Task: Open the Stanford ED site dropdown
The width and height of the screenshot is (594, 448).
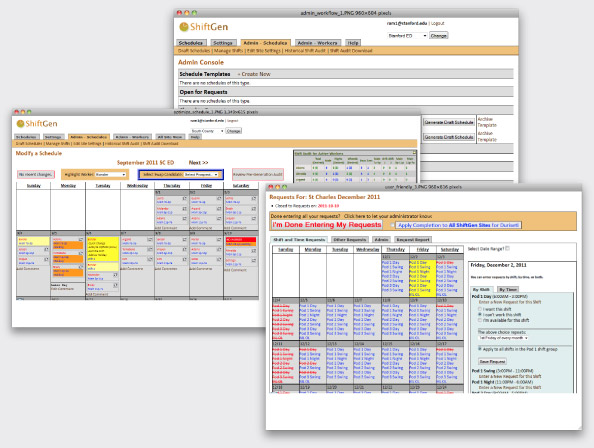Action: point(407,36)
